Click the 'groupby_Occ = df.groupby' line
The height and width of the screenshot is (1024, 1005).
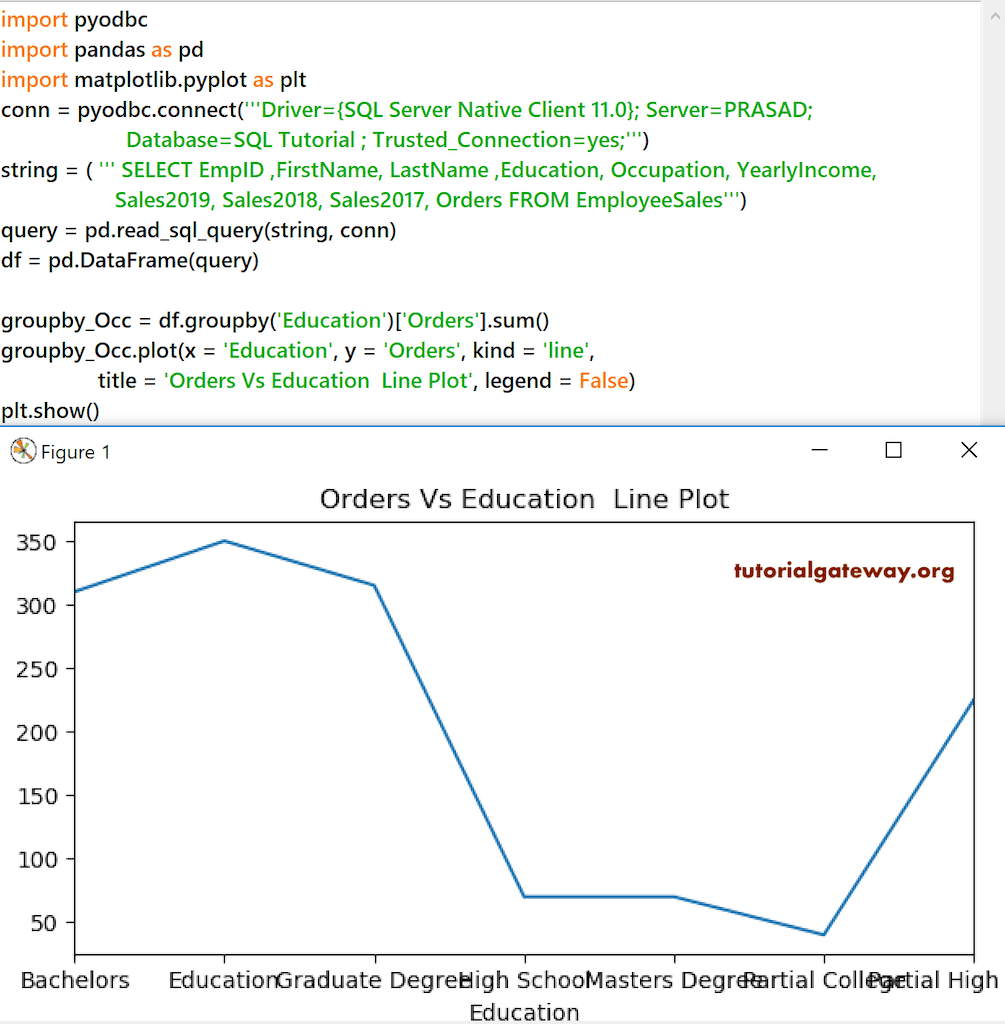point(275,321)
